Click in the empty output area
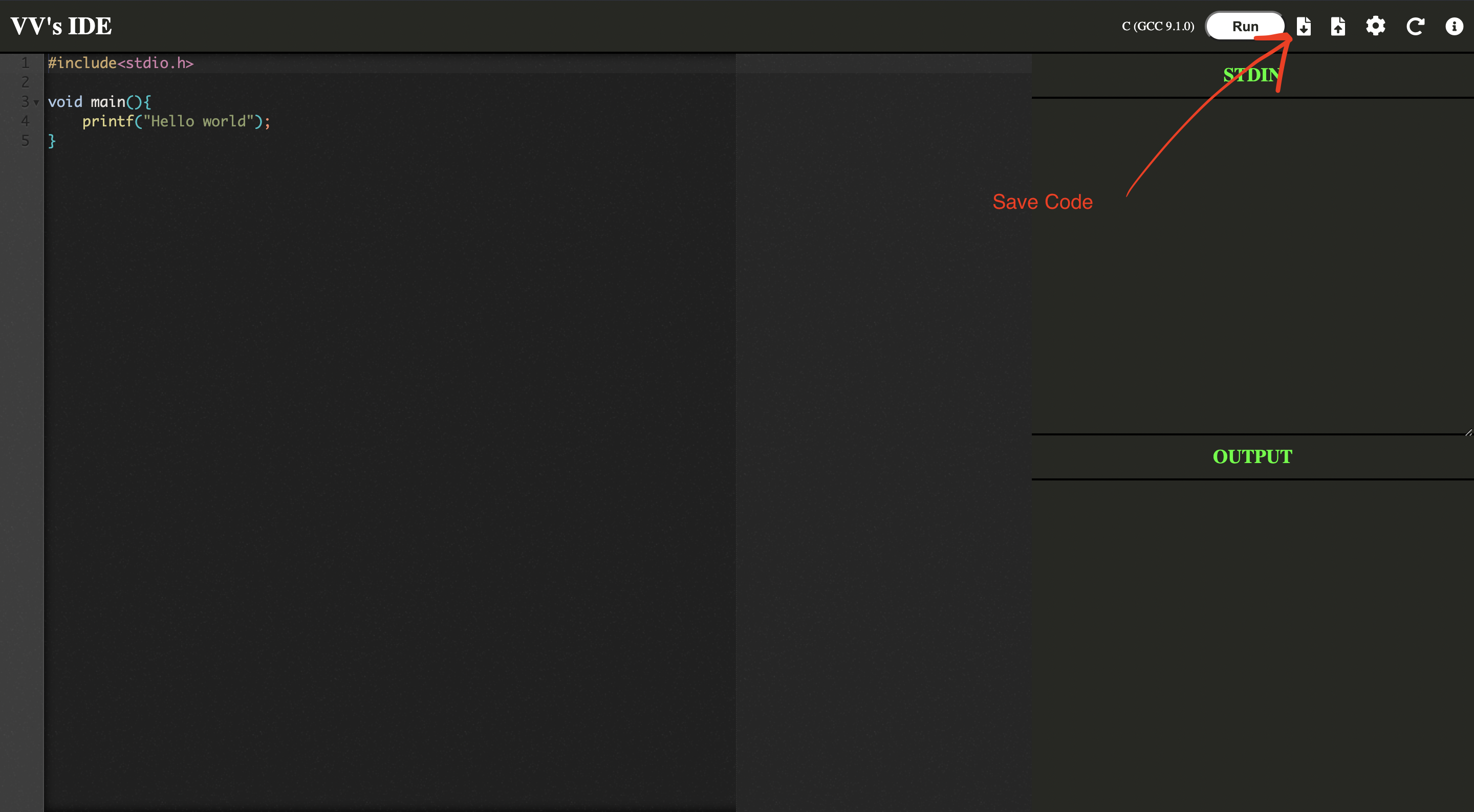Viewport: 1474px width, 812px height. pyautogui.click(x=1252, y=641)
